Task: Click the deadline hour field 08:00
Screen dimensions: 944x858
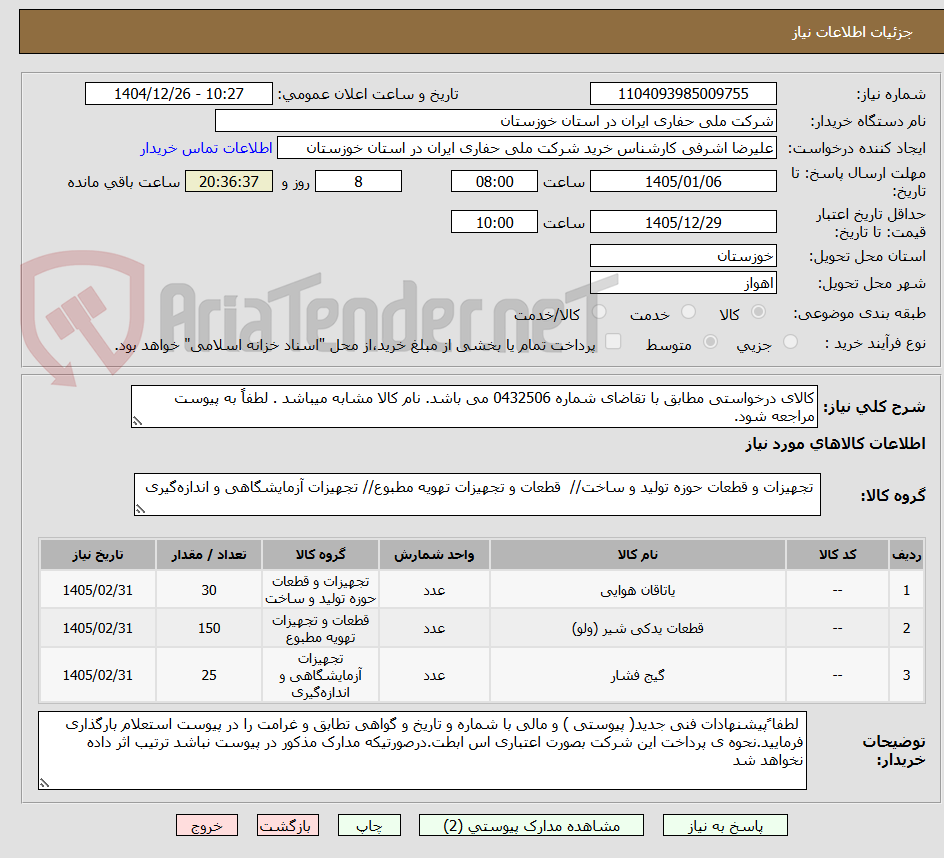Action: point(494,181)
